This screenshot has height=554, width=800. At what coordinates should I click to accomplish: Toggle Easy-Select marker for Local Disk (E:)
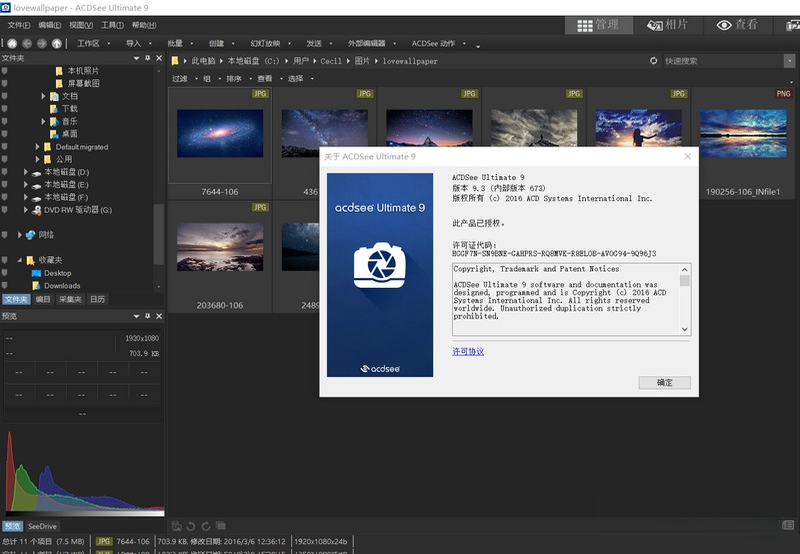(5, 184)
